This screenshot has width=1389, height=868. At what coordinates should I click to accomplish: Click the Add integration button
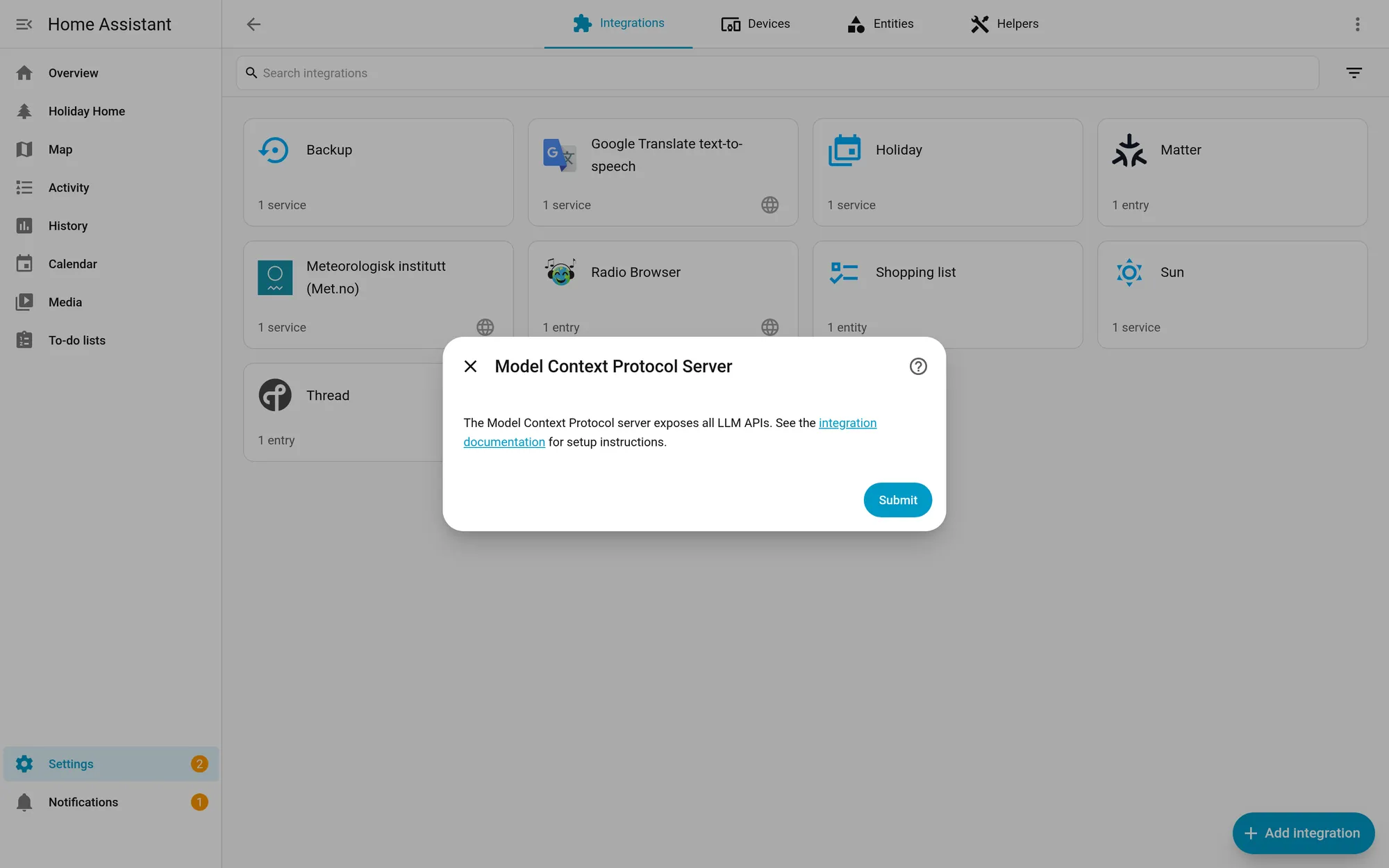1303,833
